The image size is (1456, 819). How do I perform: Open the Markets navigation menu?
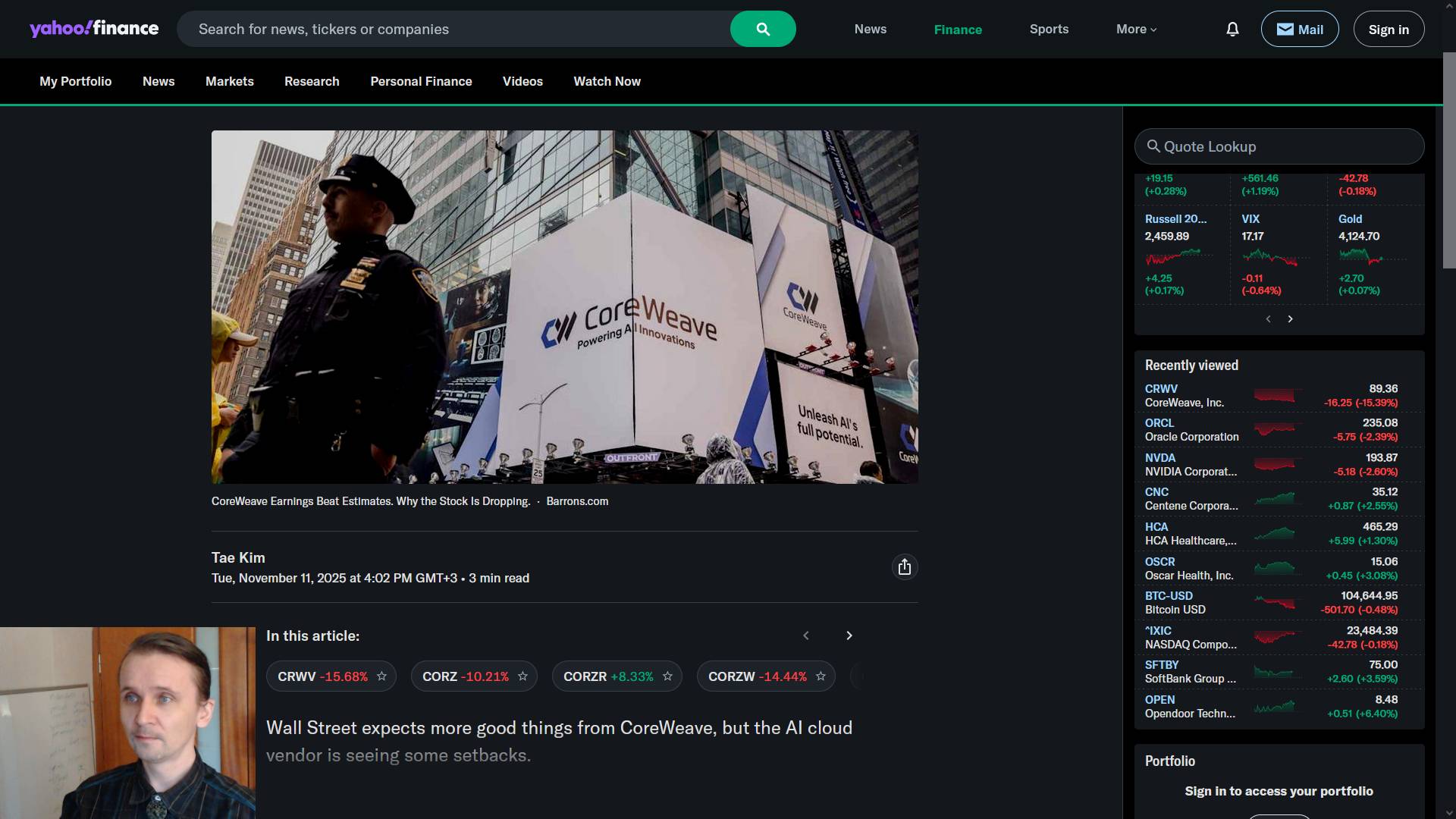click(229, 81)
